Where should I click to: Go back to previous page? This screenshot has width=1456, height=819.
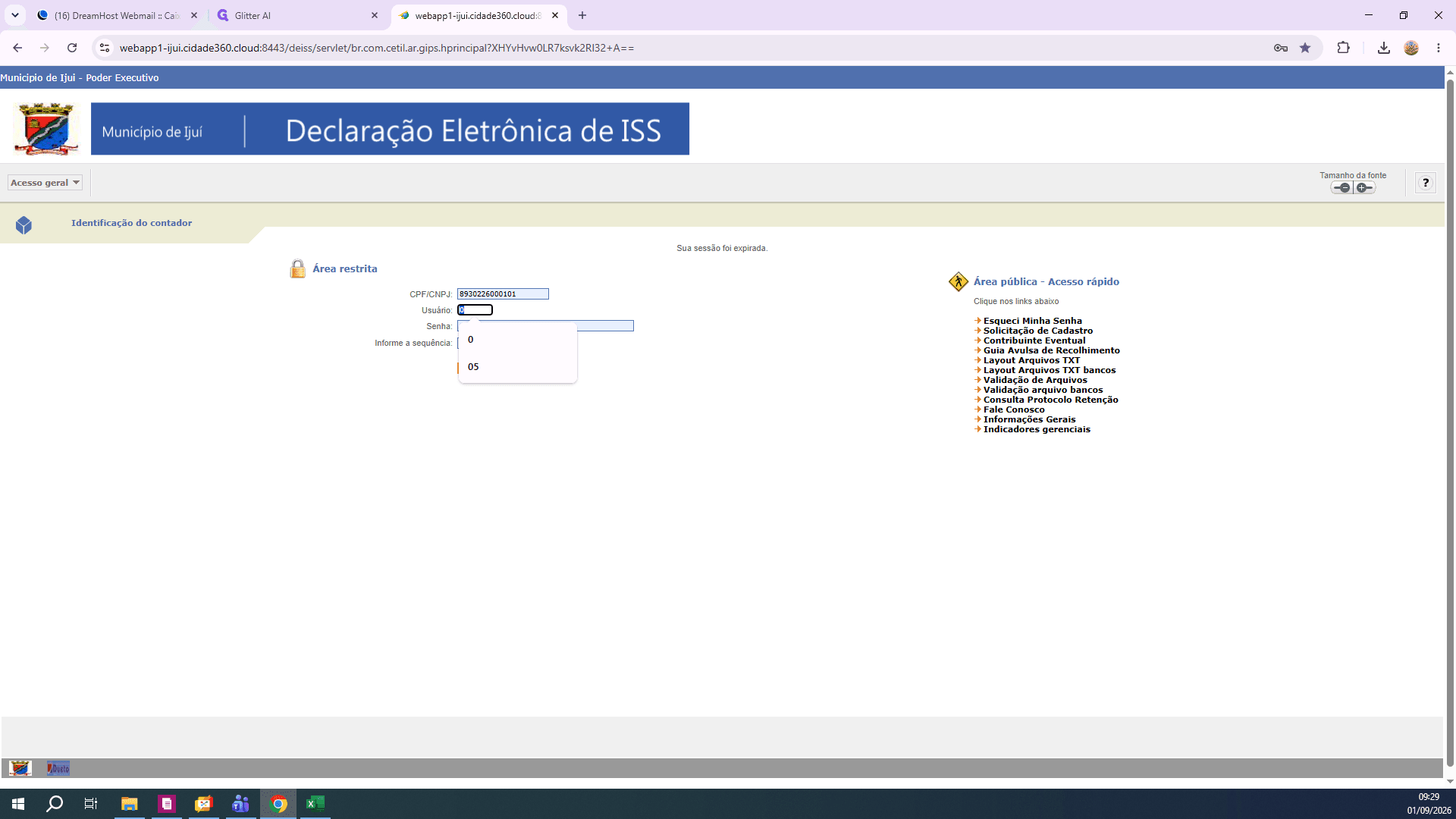click(17, 48)
